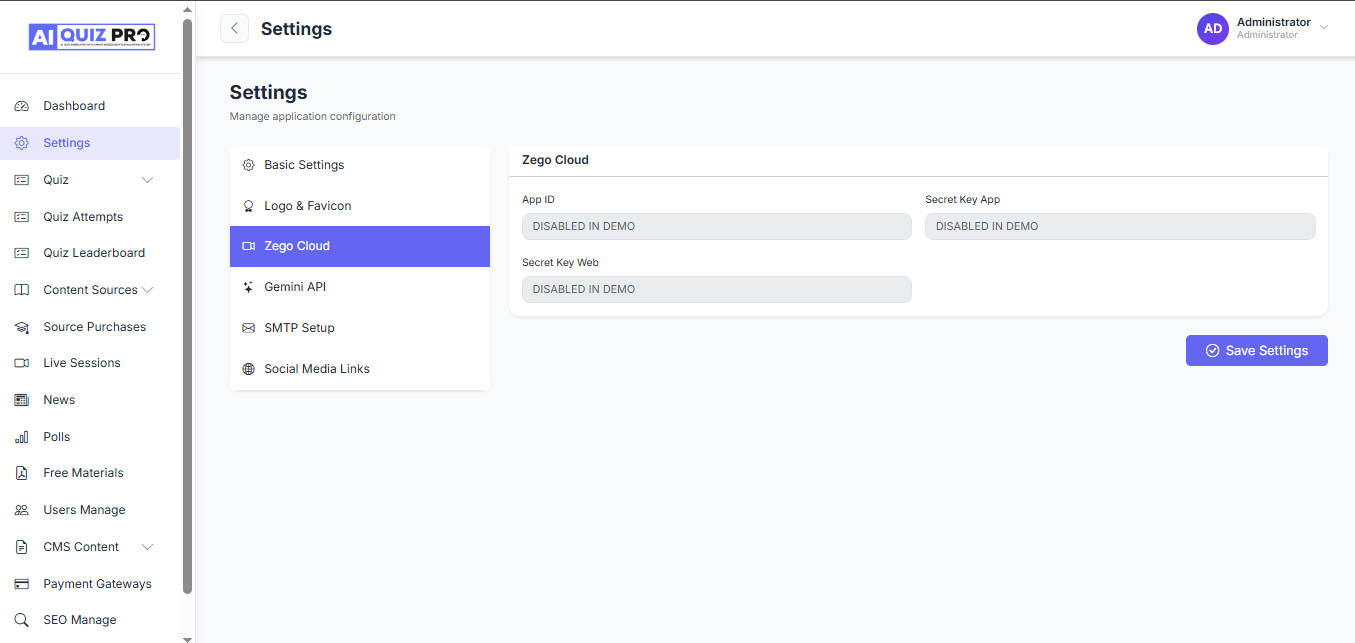Expand the CMS Content chevron
This screenshot has width=1355, height=643.
pyautogui.click(x=148, y=547)
